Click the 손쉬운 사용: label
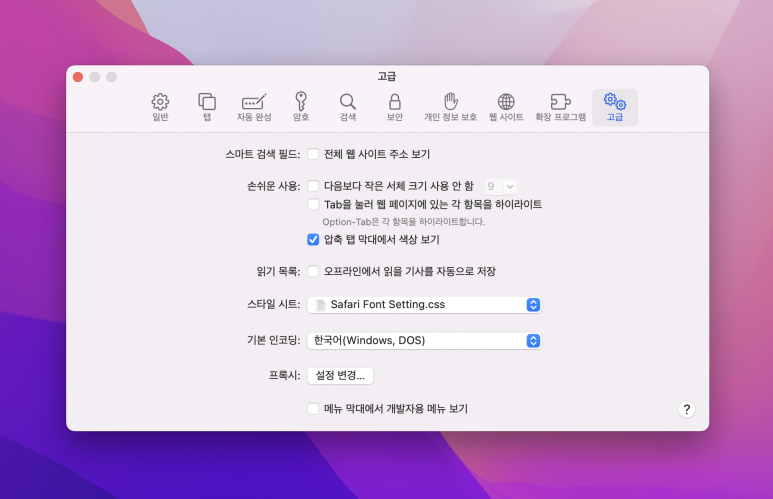 tap(274, 186)
